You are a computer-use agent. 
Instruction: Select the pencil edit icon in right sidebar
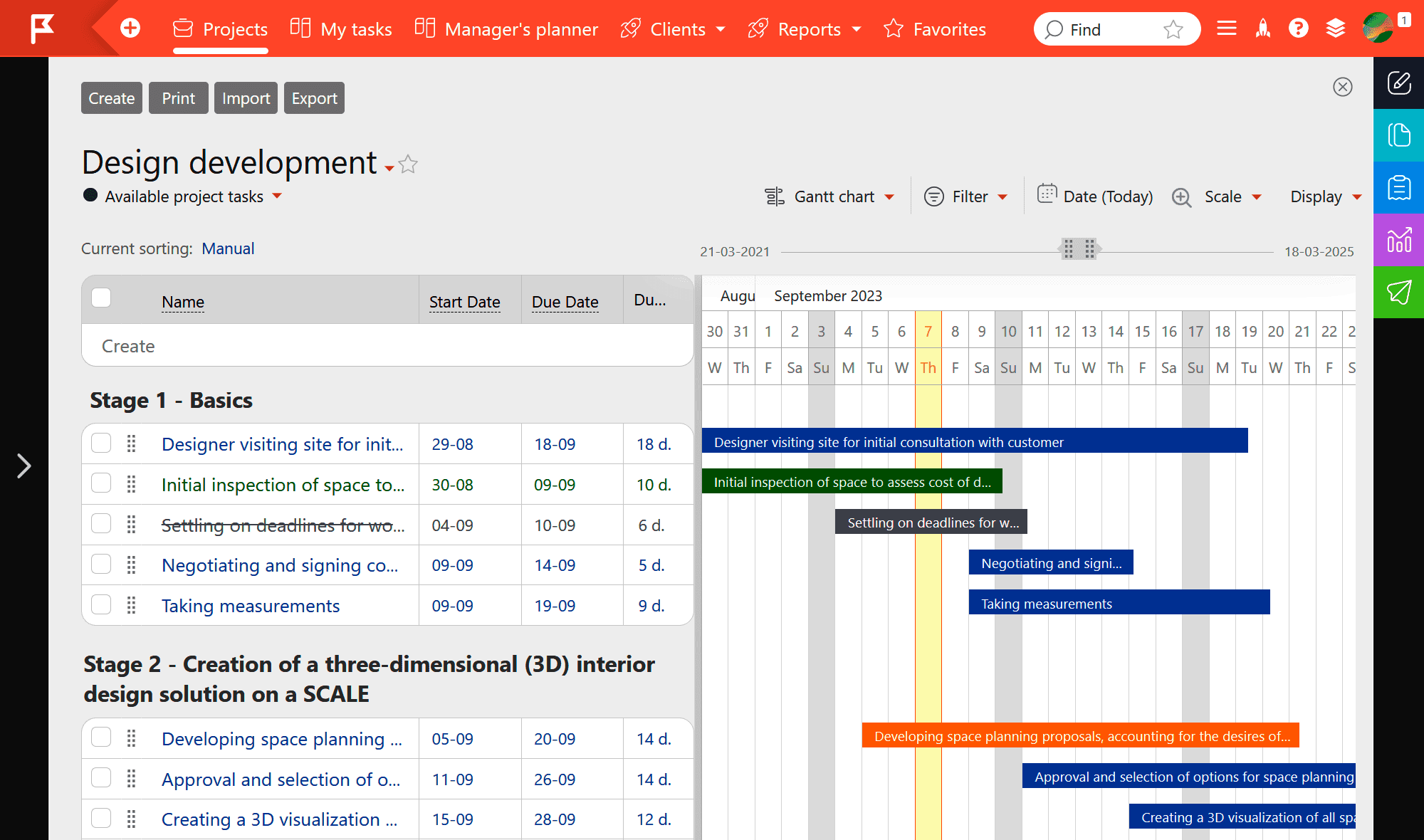(x=1398, y=83)
